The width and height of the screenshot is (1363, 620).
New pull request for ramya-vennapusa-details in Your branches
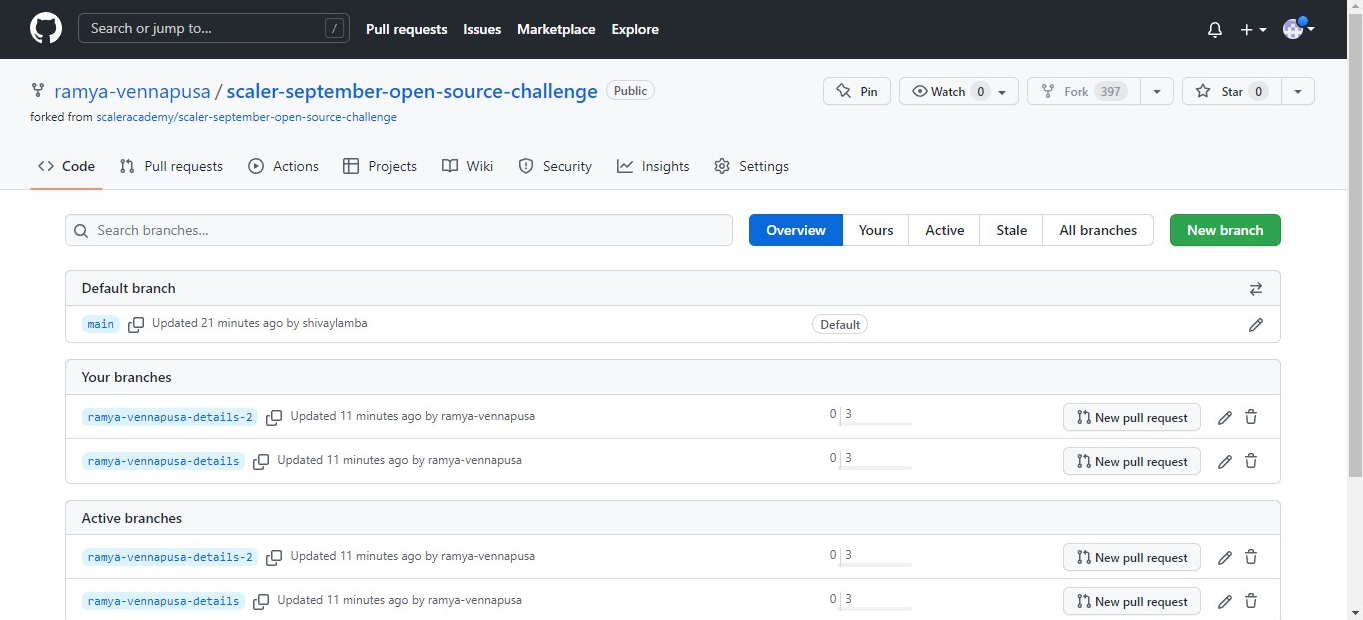(x=1132, y=461)
